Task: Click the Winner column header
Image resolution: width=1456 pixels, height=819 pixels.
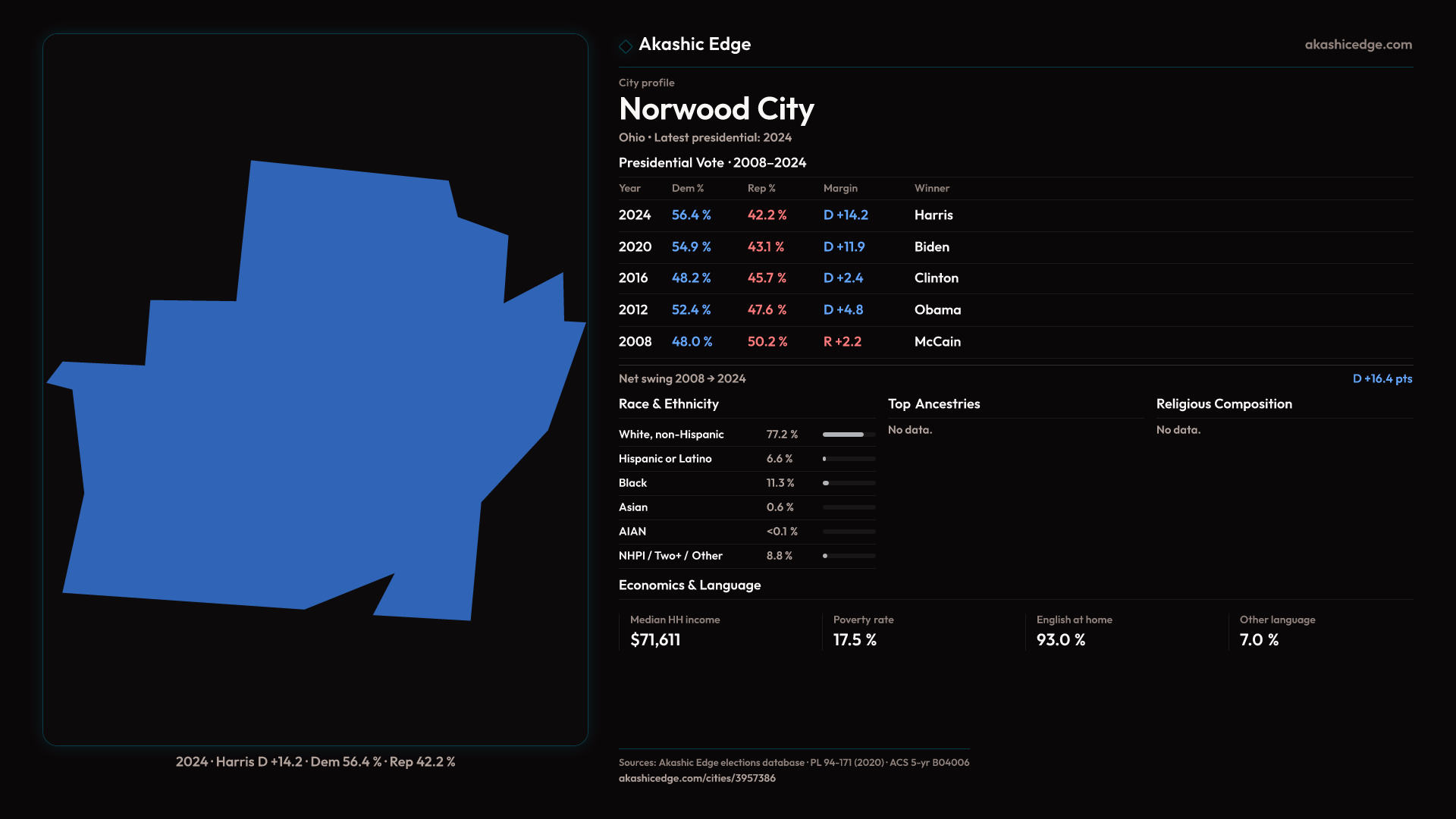Action: [931, 188]
